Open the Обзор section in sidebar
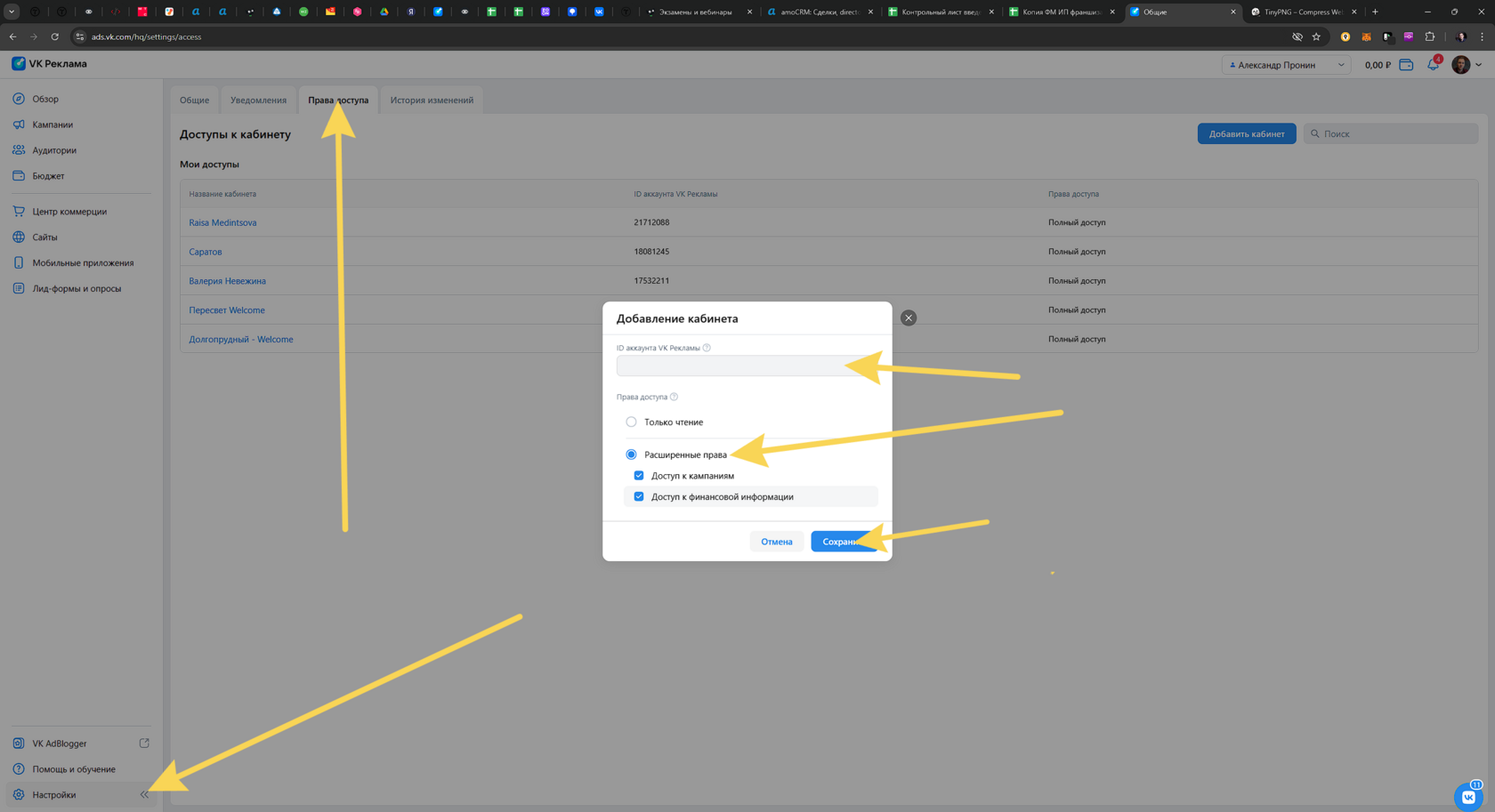 click(45, 99)
